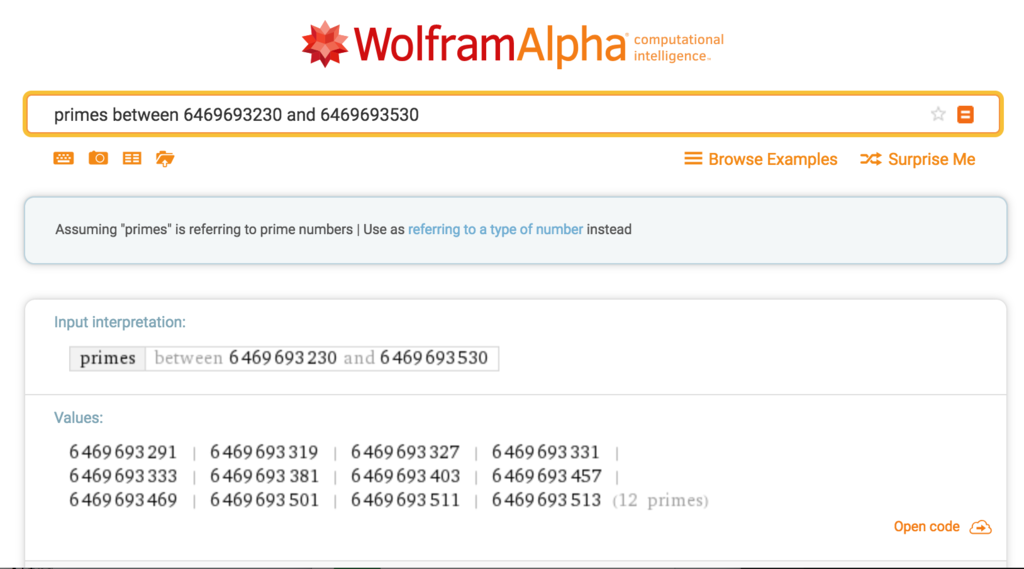Open image input camera icon
The height and width of the screenshot is (569, 1024).
pos(98,158)
